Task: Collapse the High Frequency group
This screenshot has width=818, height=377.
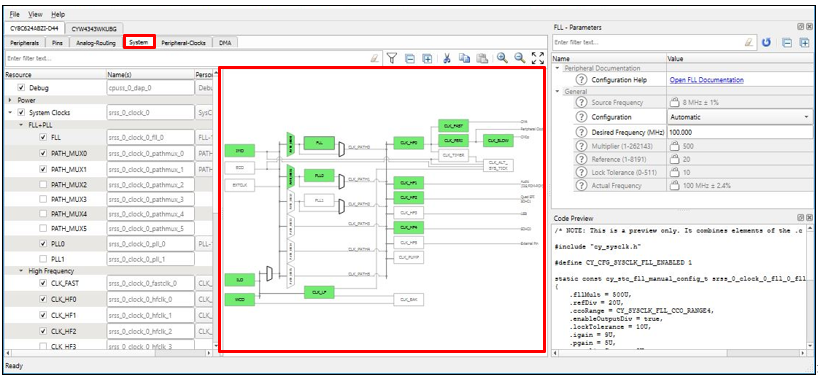Action: coord(21,271)
